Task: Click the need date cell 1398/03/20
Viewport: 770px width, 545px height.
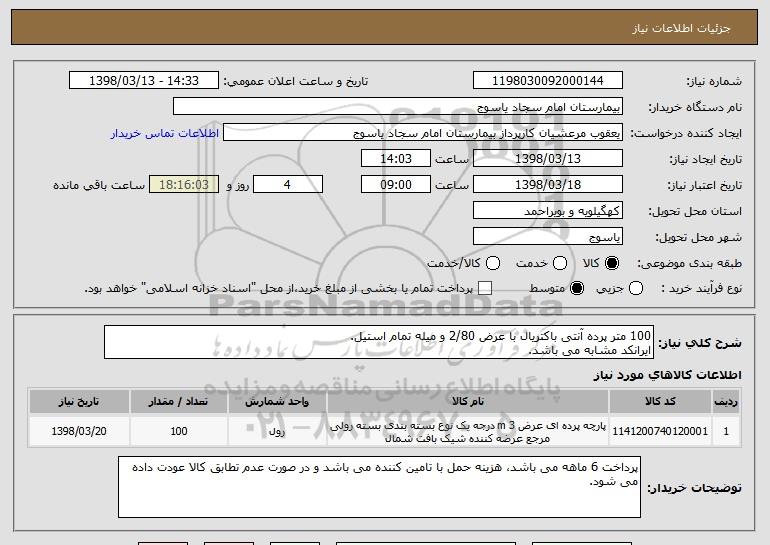Action: [79, 431]
